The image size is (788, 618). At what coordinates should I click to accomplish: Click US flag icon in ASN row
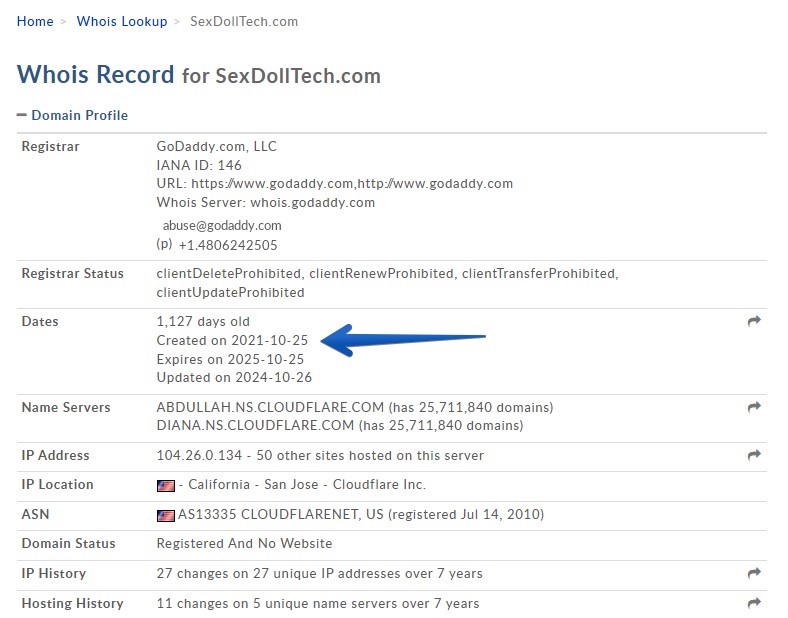165,516
